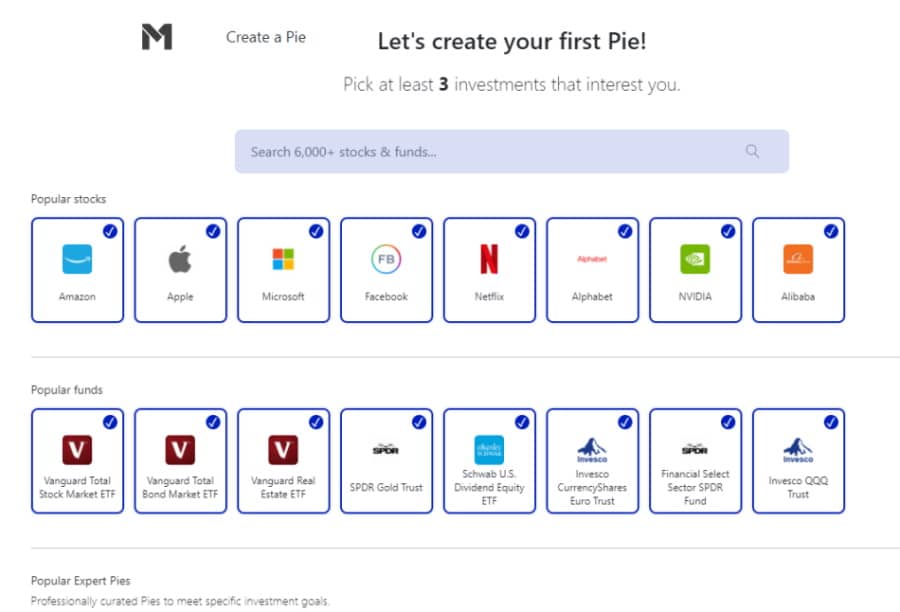Viewport: 900px width, 612px height.
Task: Click the Facebook FB logo
Action: [x=386, y=259]
